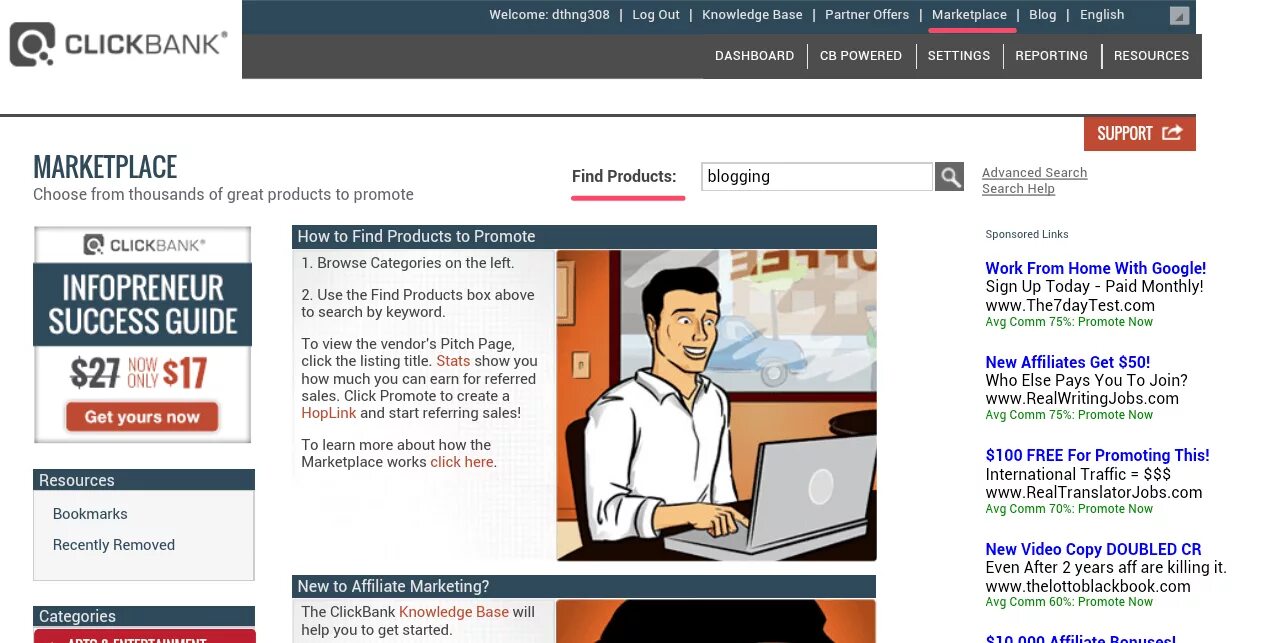
Task: Click the ClickBank Knowledge Base text link
Action: pyautogui.click(x=454, y=612)
